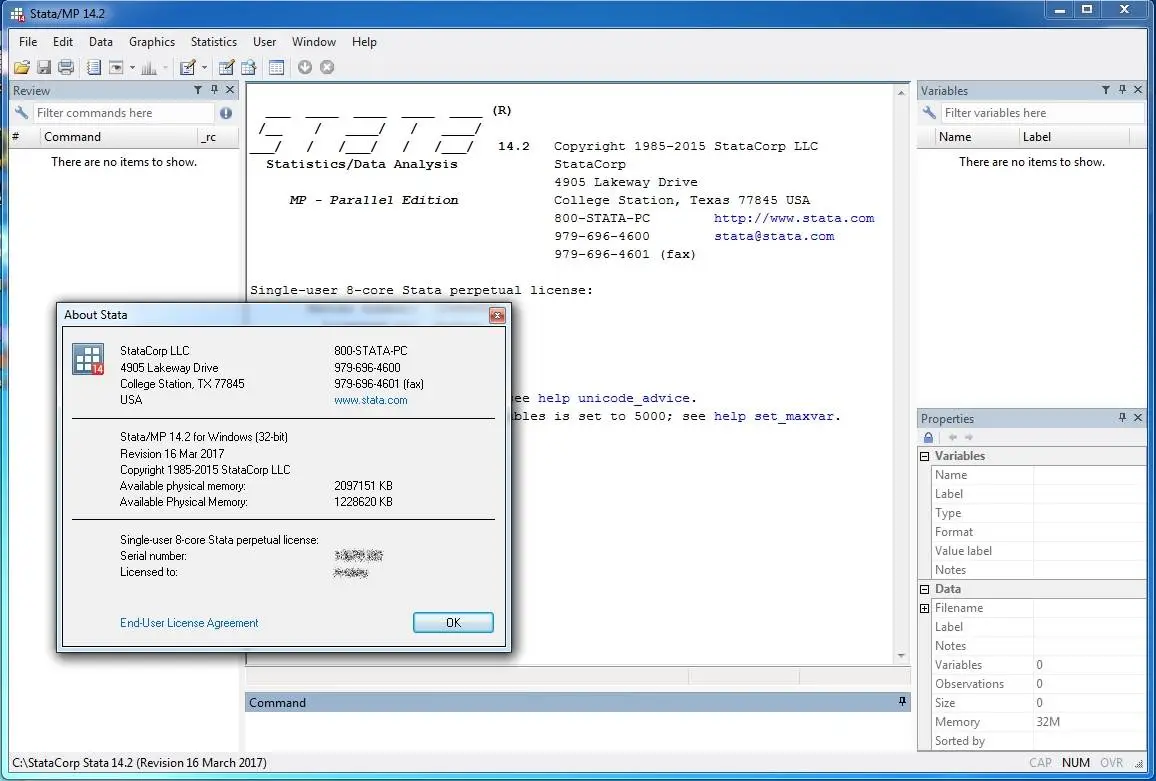Open the help set_maxvar link

[x=773, y=416]
